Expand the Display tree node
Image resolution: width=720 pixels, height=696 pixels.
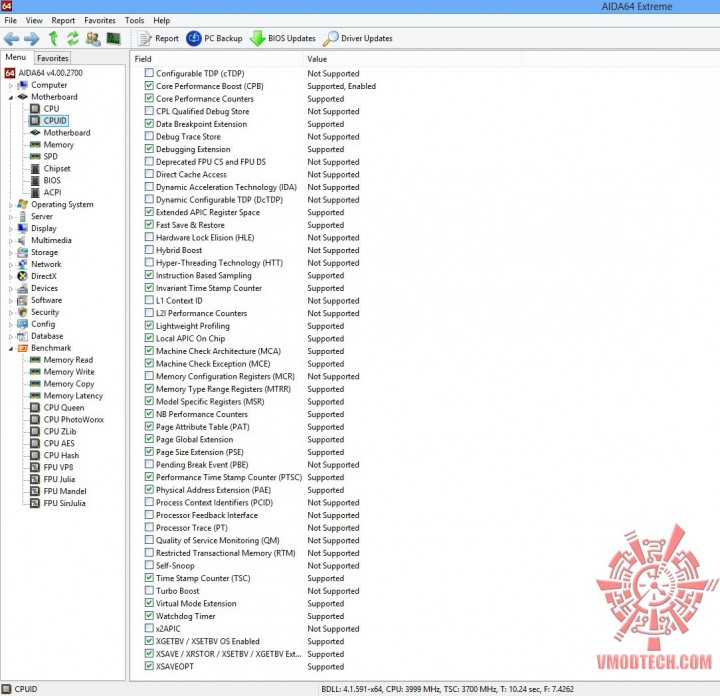tap(11, 229)
